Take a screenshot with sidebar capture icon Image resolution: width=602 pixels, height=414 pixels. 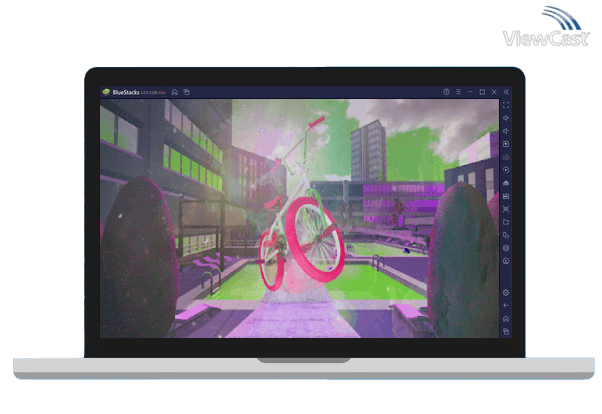(506, 209)
